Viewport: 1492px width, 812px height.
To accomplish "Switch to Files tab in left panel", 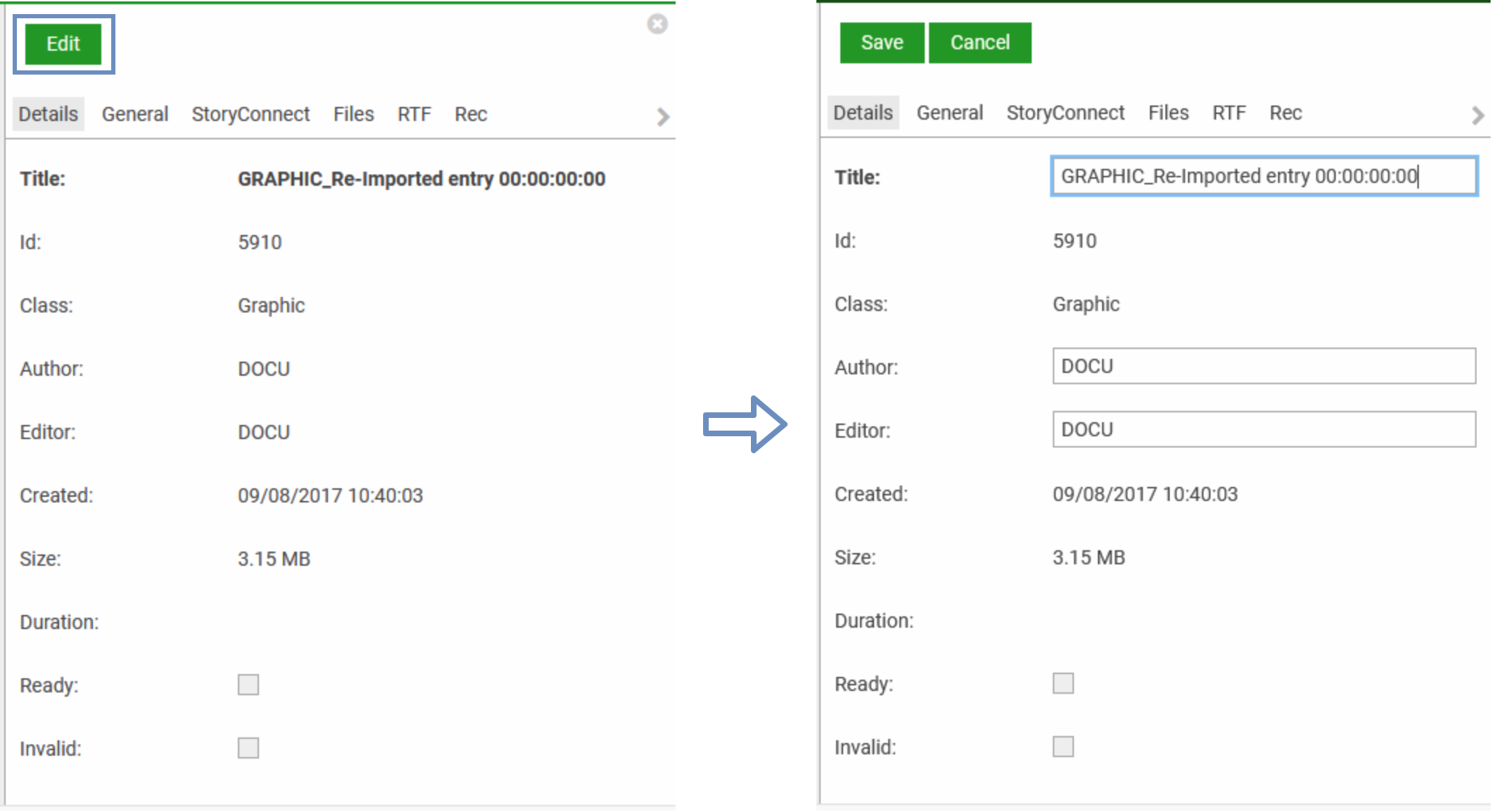I will 353,114.
